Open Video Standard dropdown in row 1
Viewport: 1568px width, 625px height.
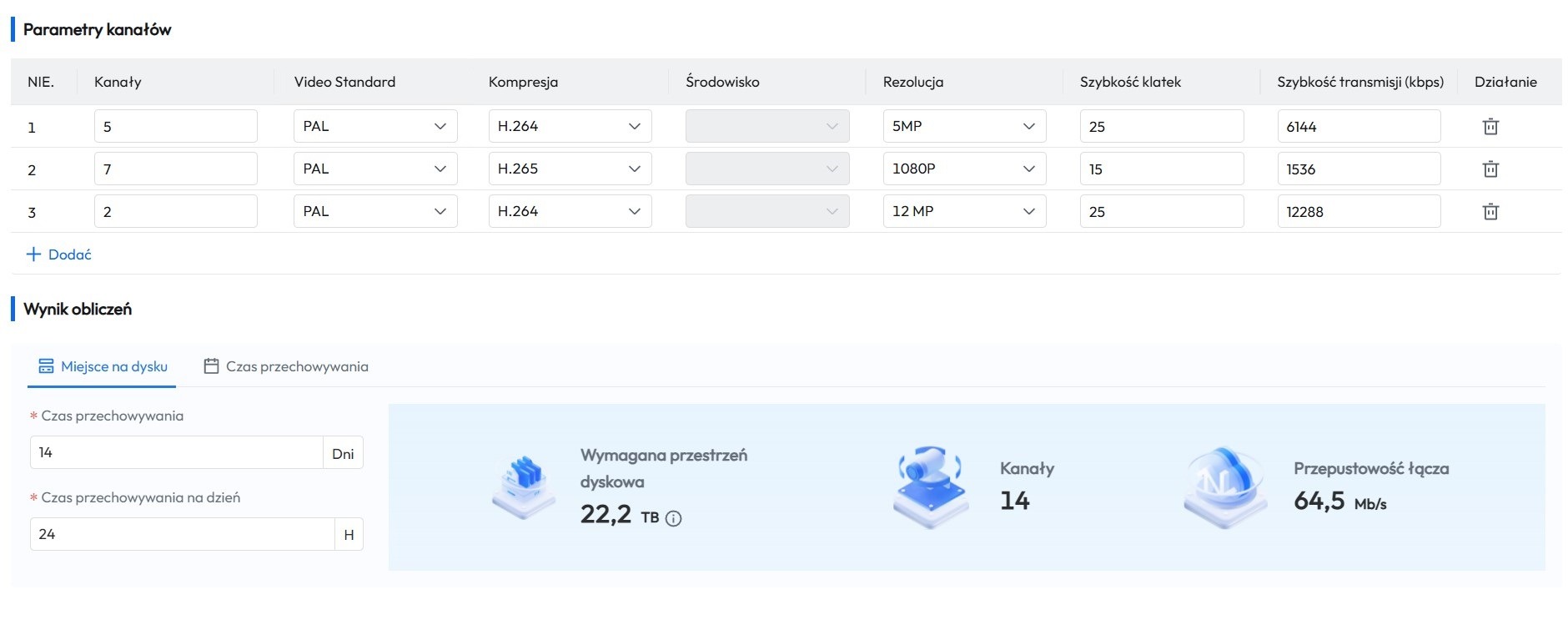[x=374, y=127]
